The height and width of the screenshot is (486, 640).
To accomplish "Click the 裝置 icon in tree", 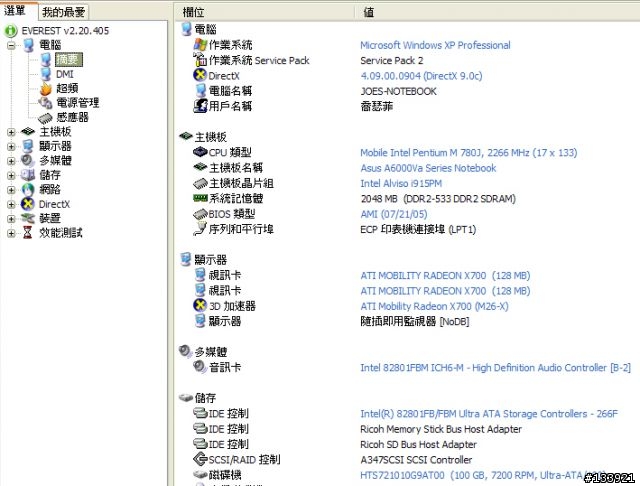I will point(28,218).
